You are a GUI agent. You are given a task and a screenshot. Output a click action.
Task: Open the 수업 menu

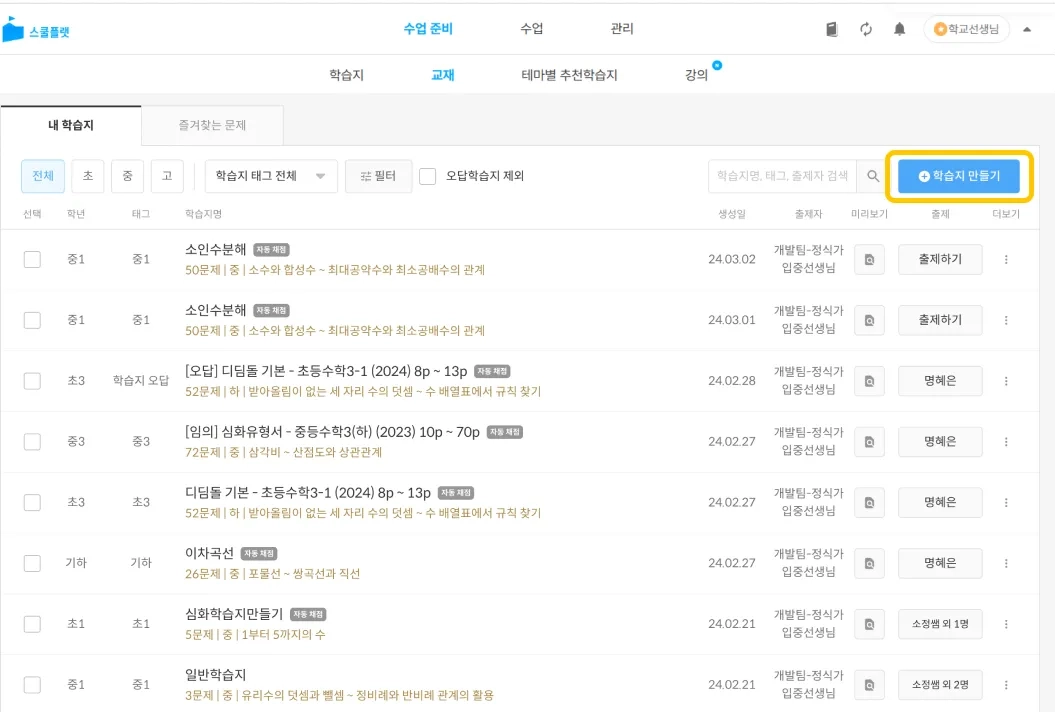(x=532, y=29)
